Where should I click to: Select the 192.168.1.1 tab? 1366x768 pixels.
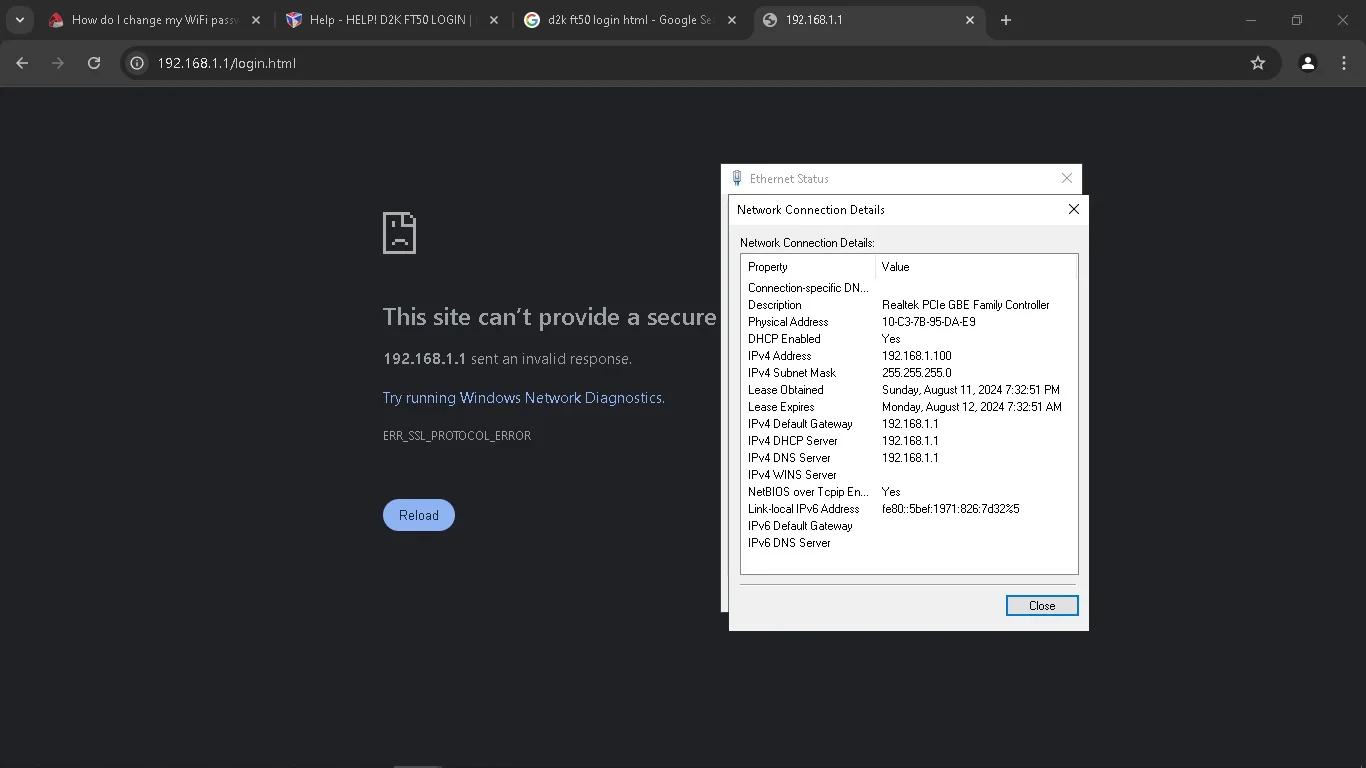(870, 20)
